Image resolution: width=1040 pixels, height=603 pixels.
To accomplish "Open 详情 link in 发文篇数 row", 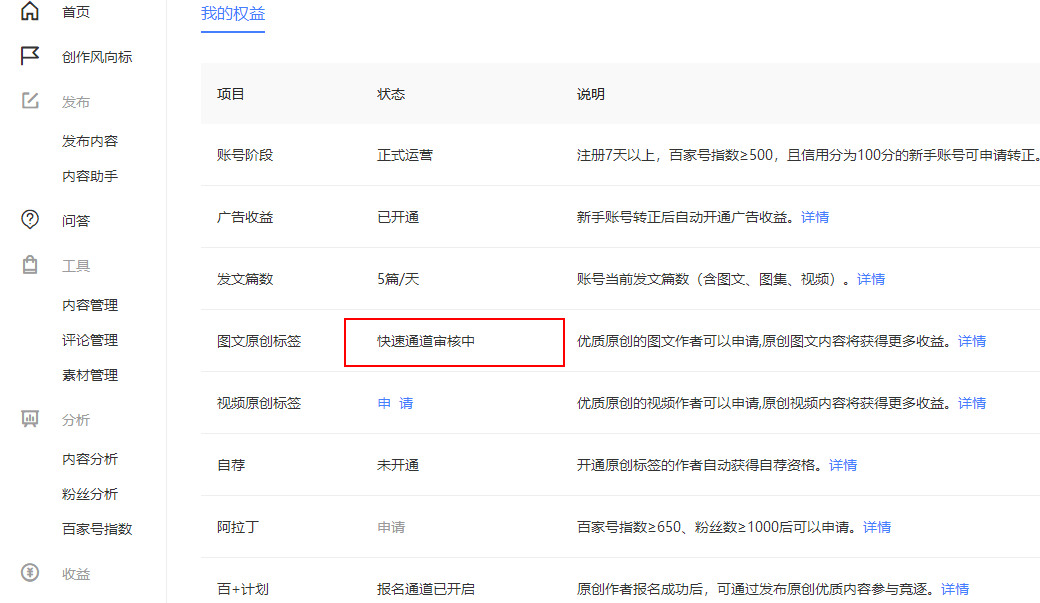I will [871, 279].
